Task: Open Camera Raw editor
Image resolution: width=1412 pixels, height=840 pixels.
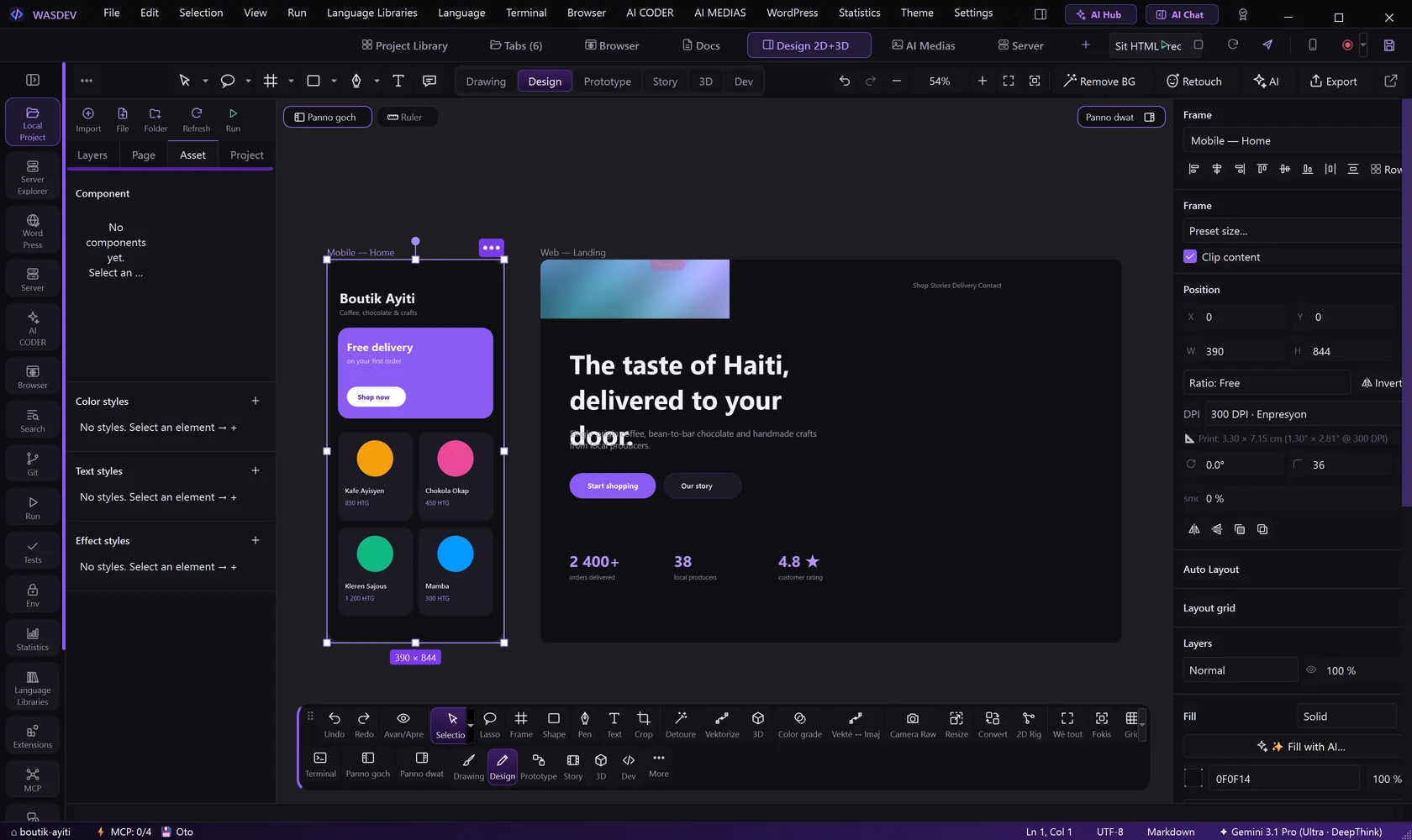Action: [x=913, y=724]
